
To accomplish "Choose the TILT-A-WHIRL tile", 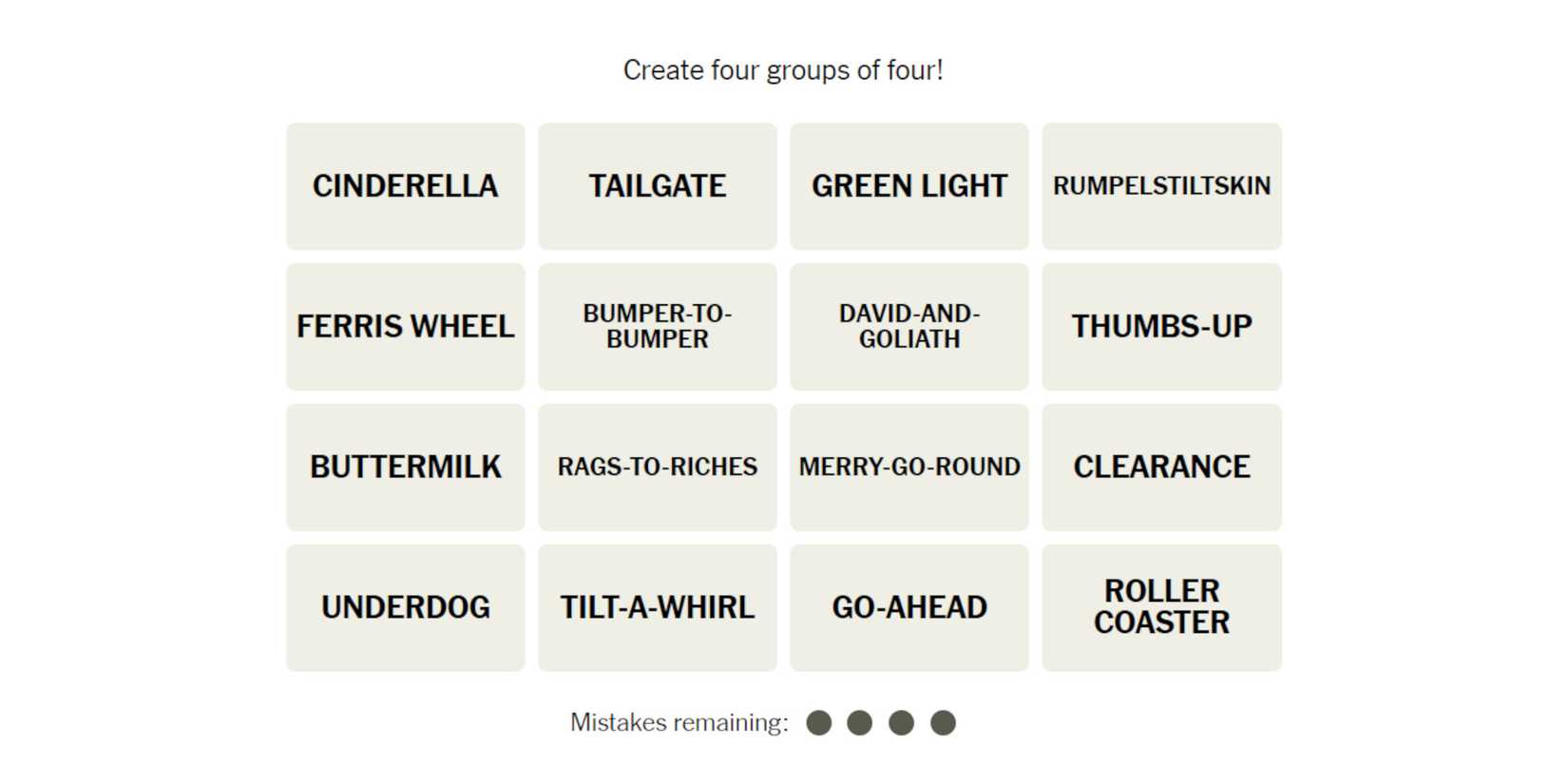I will pos(658,608).
